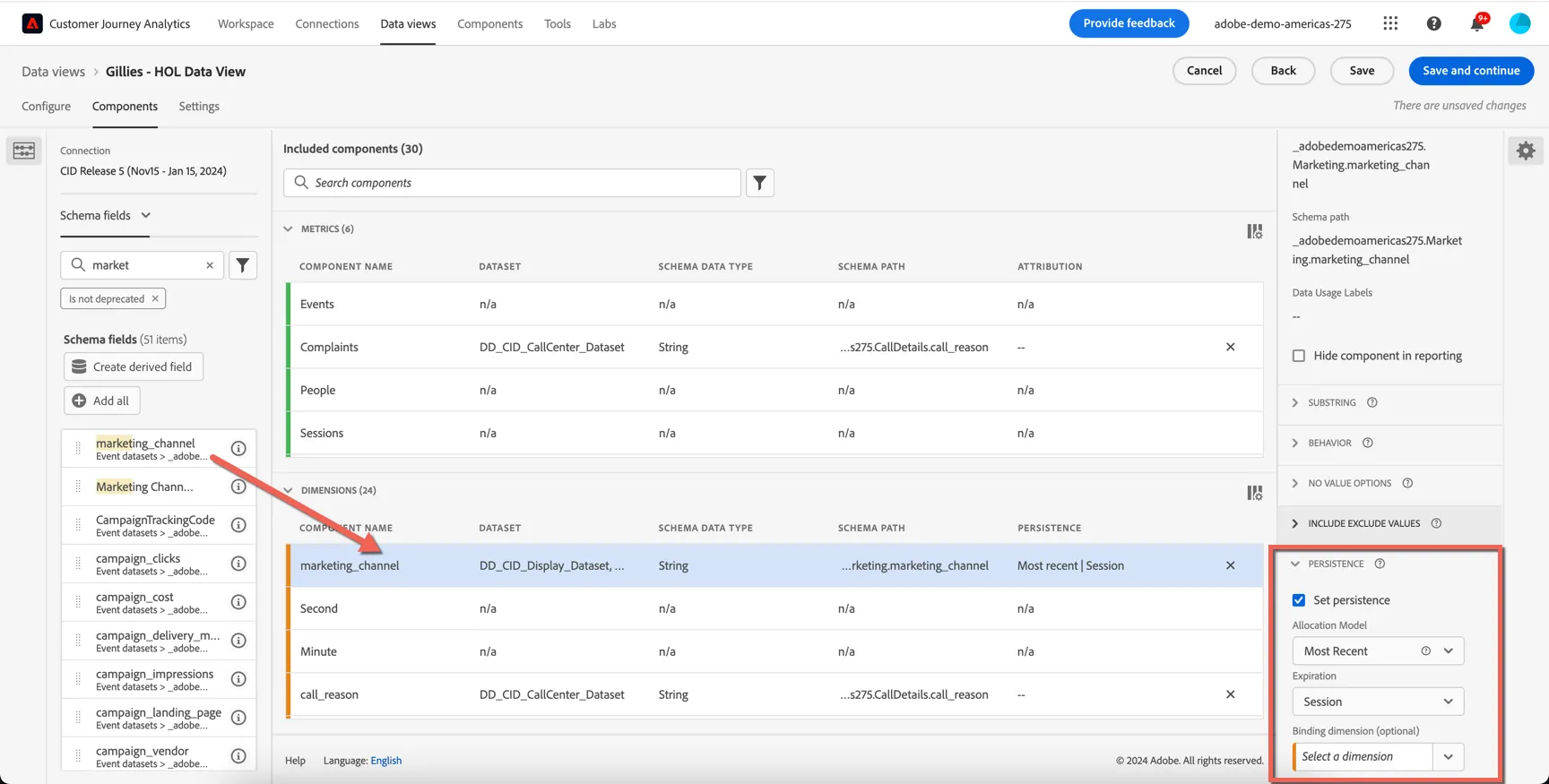Switch to the Configure tab
Screen dimensions: 1549x784
click(x=46, y=106)
